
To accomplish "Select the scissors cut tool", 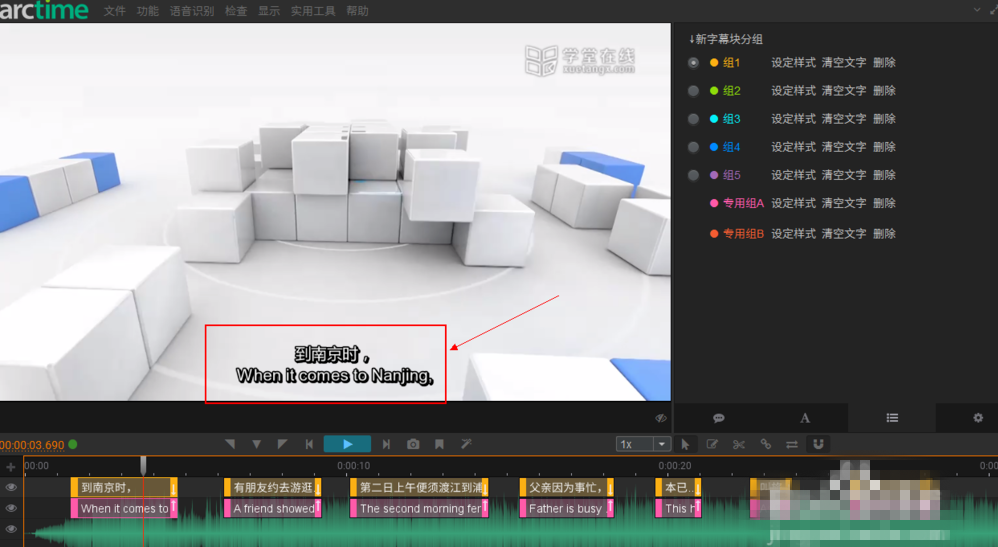I will (x=739, y=444).
